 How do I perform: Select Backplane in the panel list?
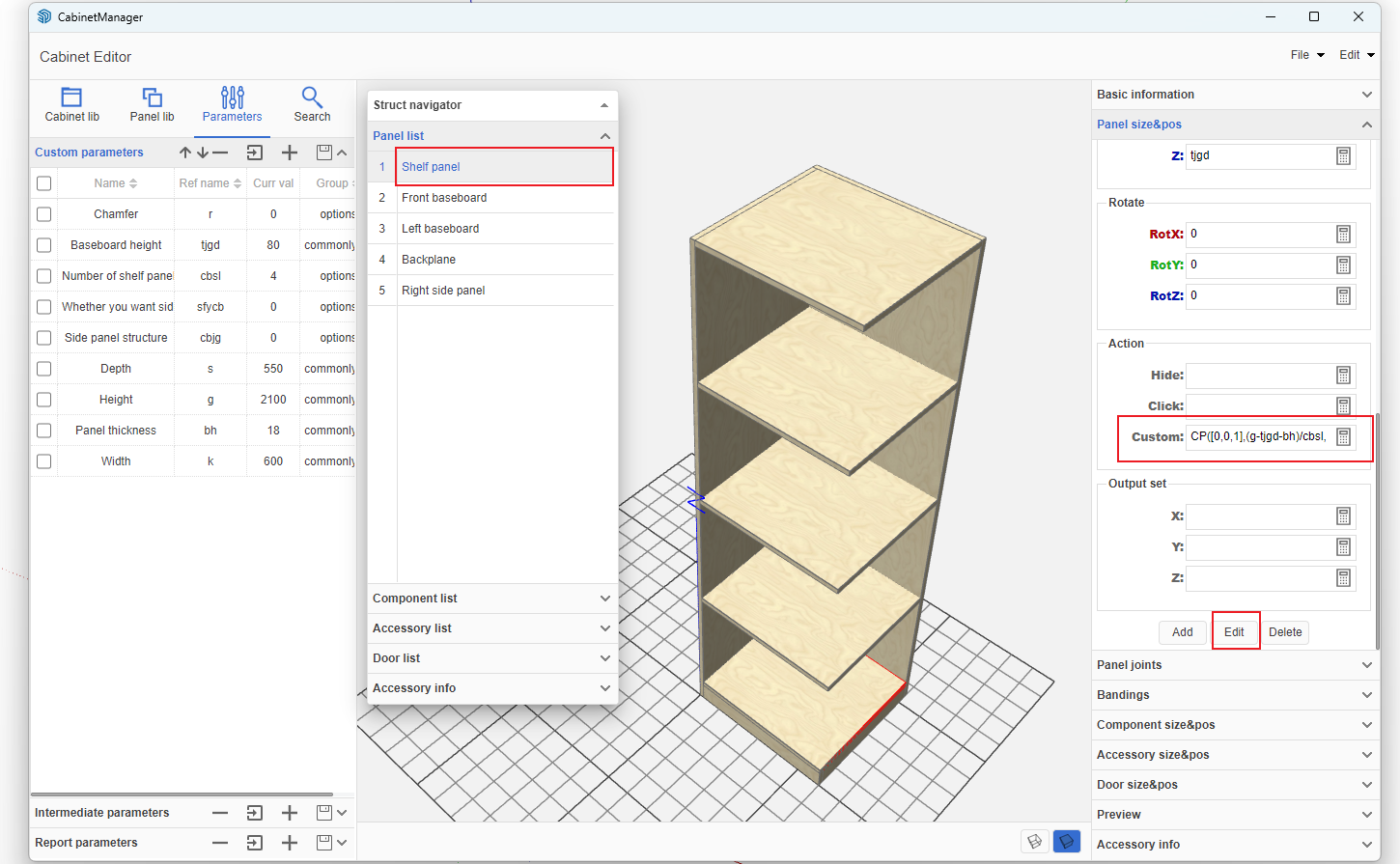pos(429,260)
